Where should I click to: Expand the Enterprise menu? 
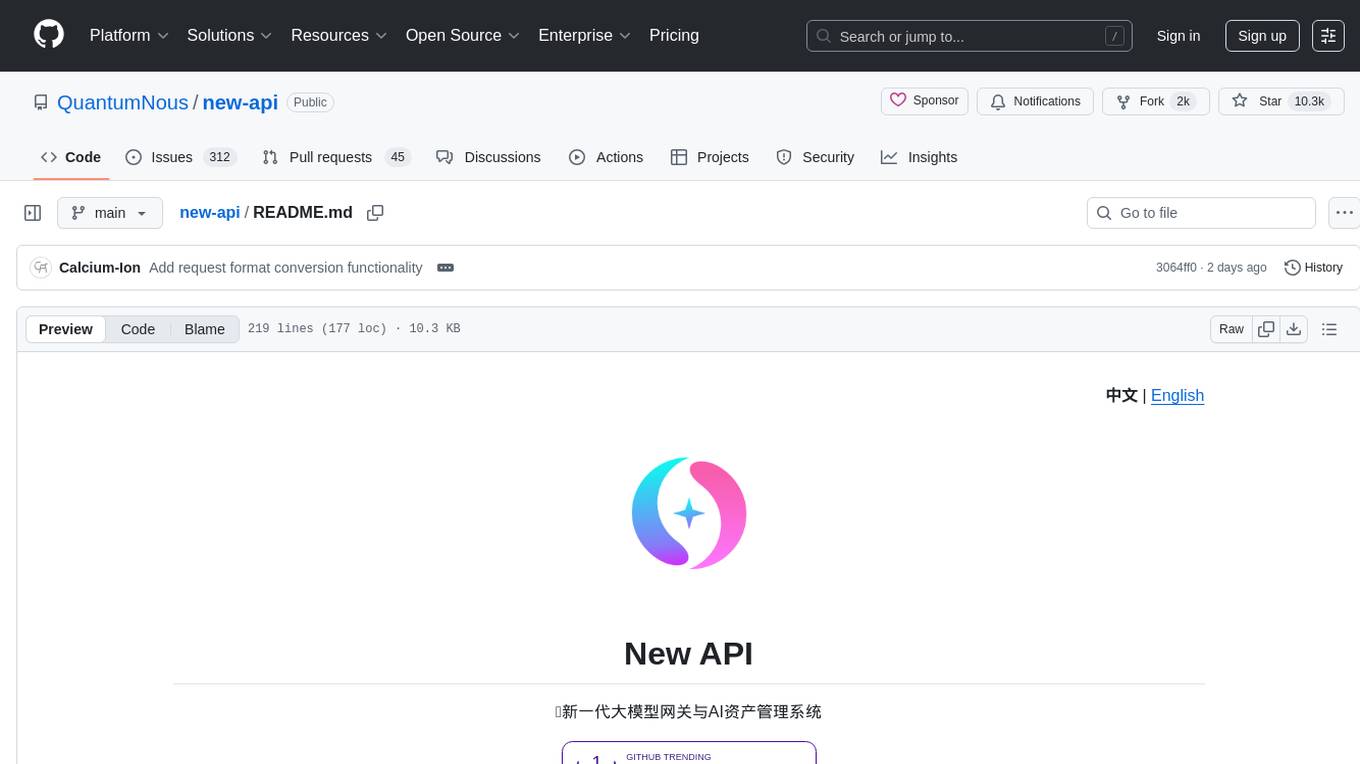[584, 35]
